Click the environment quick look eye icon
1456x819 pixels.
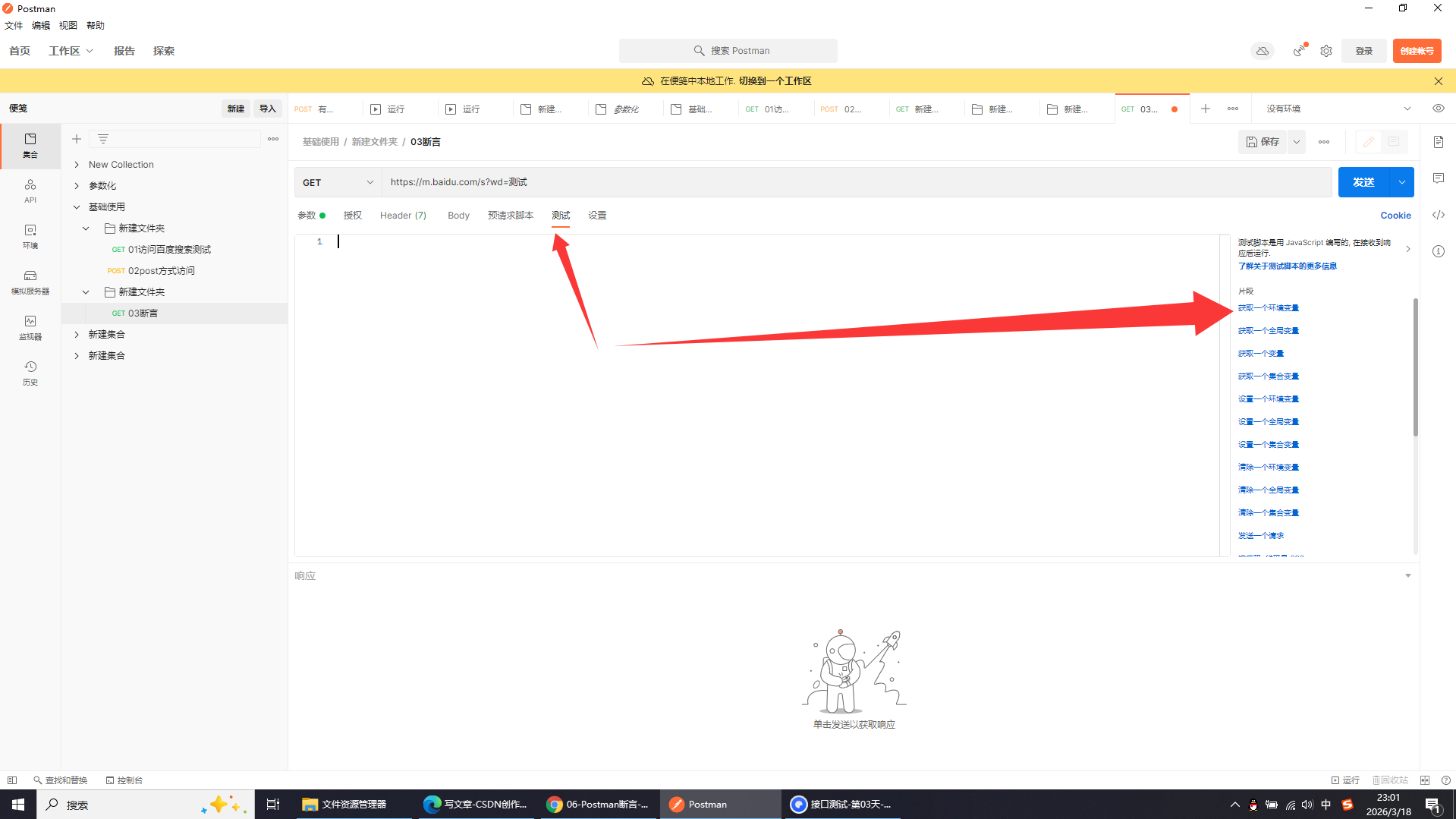1439,109
